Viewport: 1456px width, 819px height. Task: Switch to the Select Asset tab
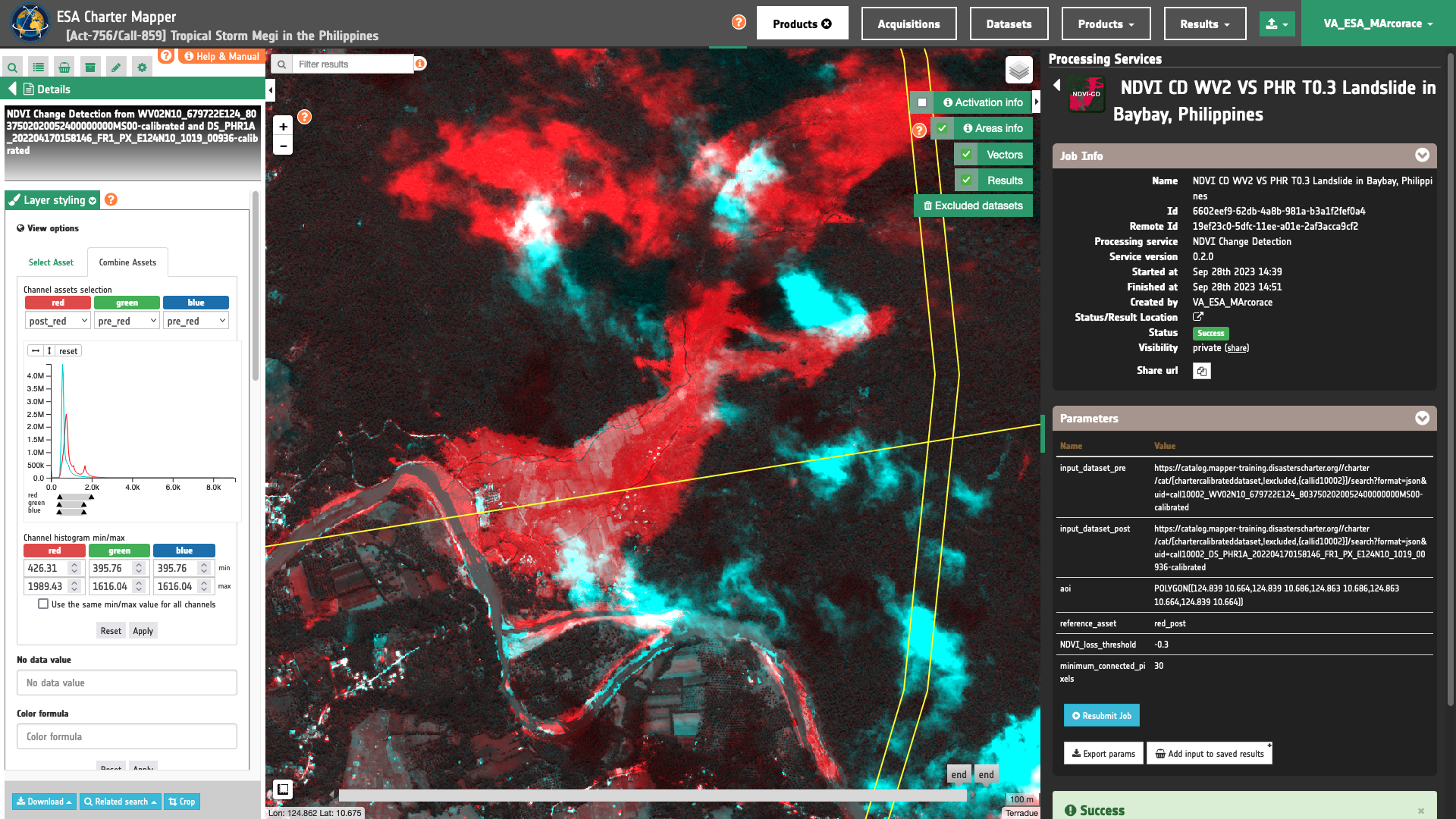(x=51, y=262)
